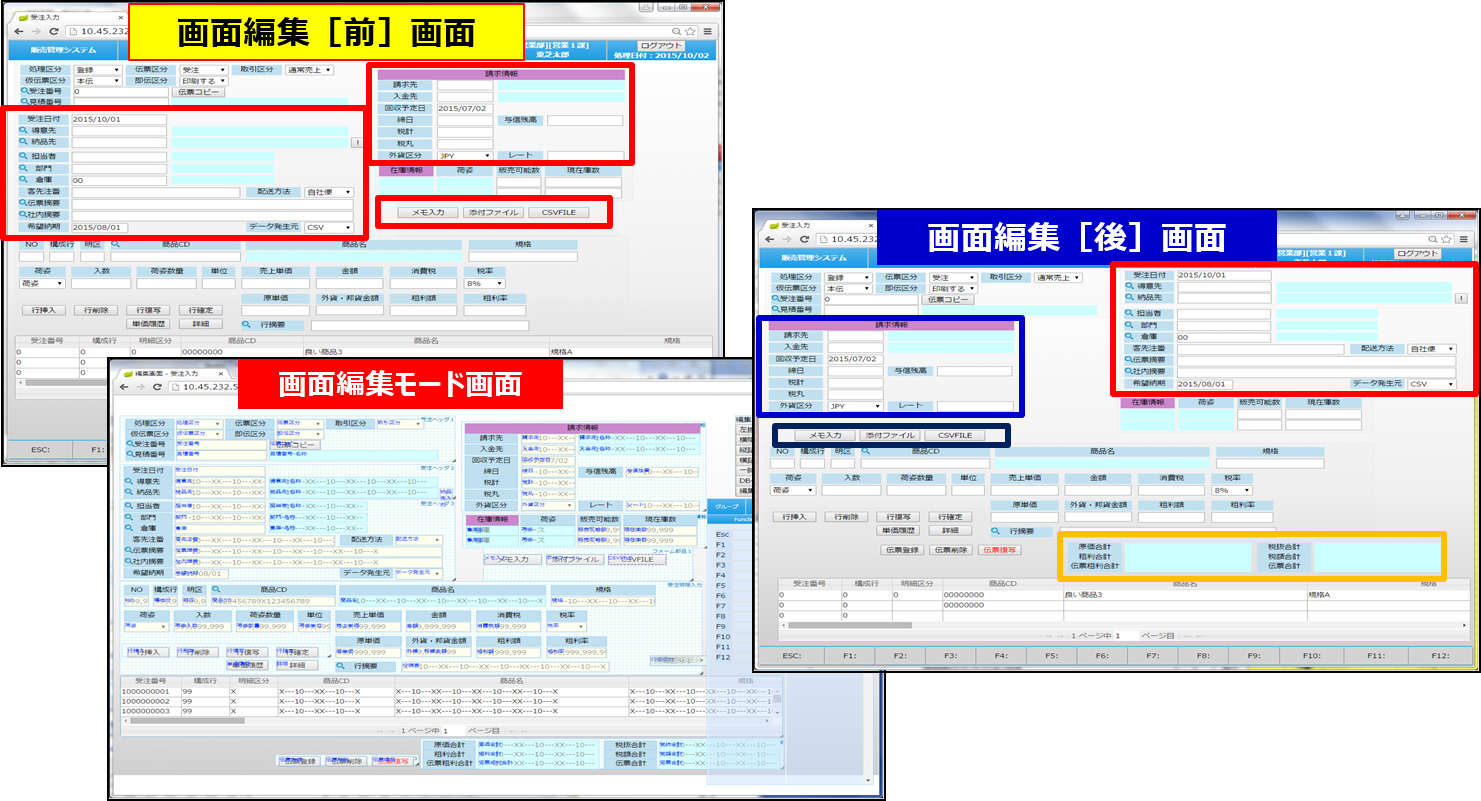Open the 即伝区分 dropdown in the before-edit window
The image size is (1481, 801).
pos(204,81)
